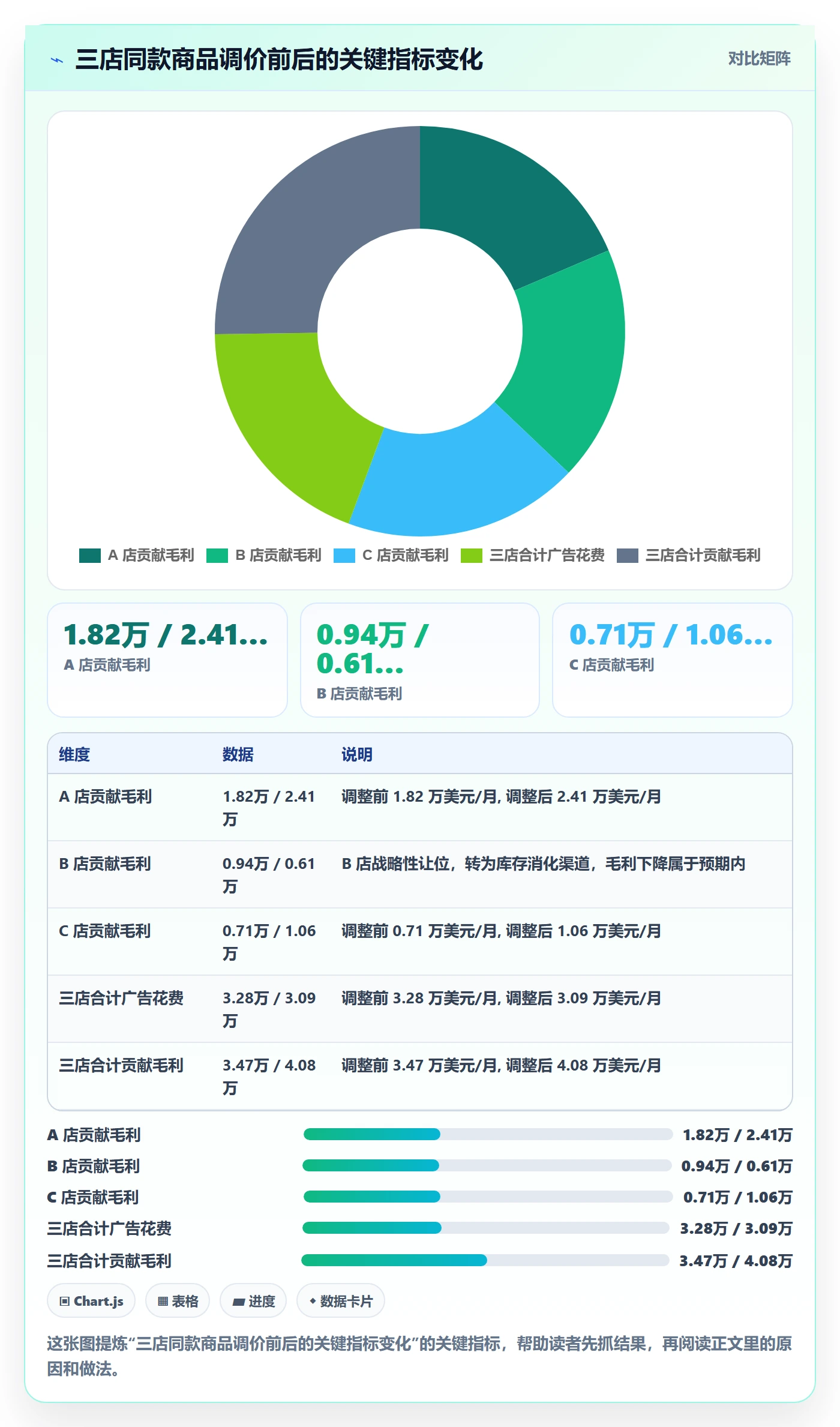This screenshot has height=1427, width=840.
Task: Click the 数据卡片 chip
Action: click(341, 1301)
